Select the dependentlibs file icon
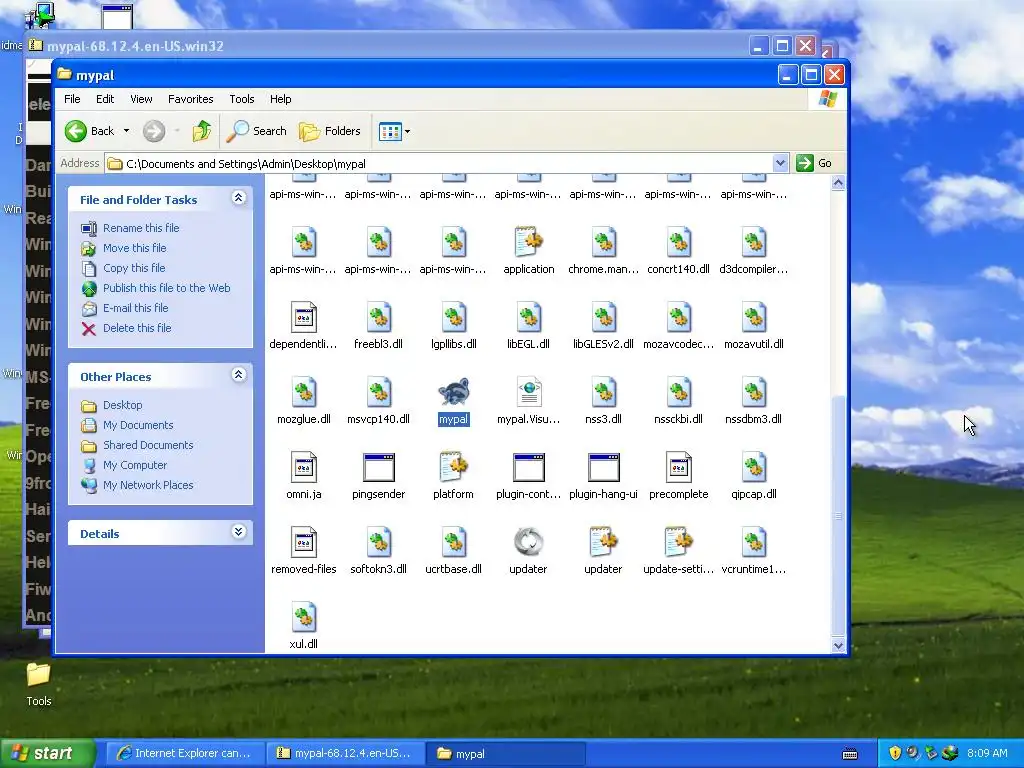The image size is (1024, 768). click(304, 317)
